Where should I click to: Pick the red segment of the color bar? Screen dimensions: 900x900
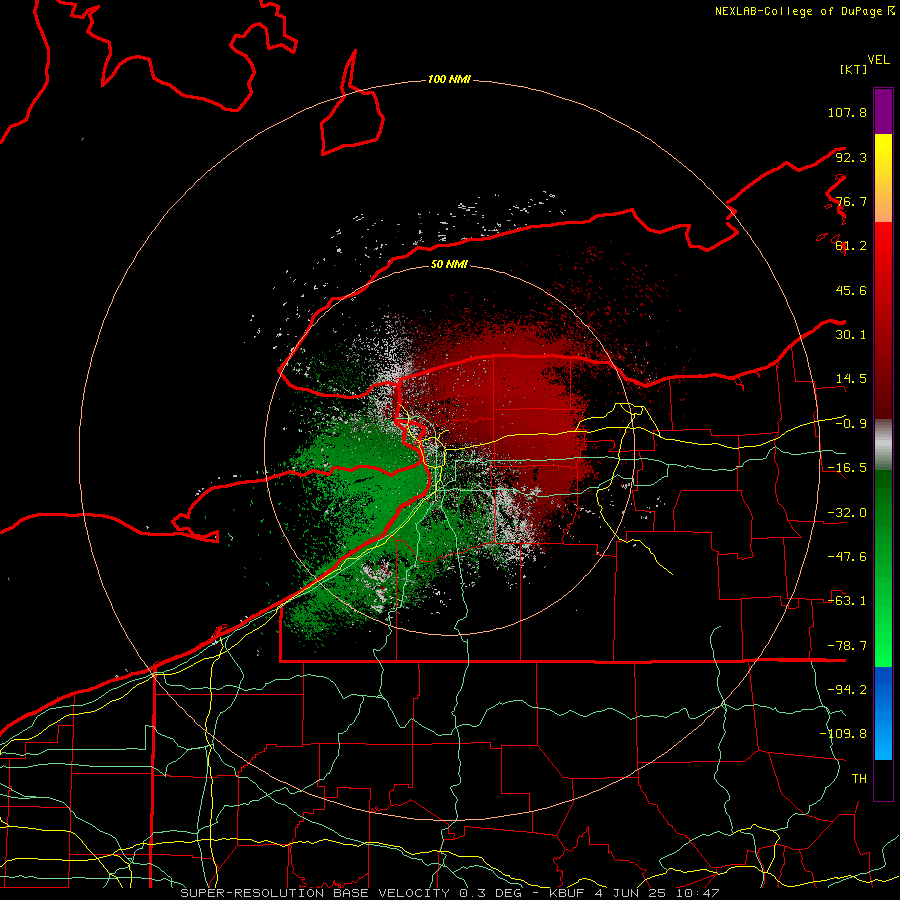click(883, 320)
